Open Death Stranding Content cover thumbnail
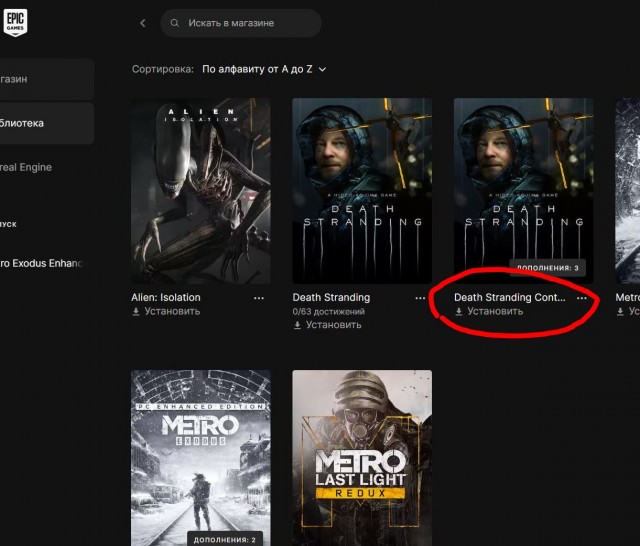Viewport: 640px width, 546px height. pyautogui.click(x=523, y=191)
